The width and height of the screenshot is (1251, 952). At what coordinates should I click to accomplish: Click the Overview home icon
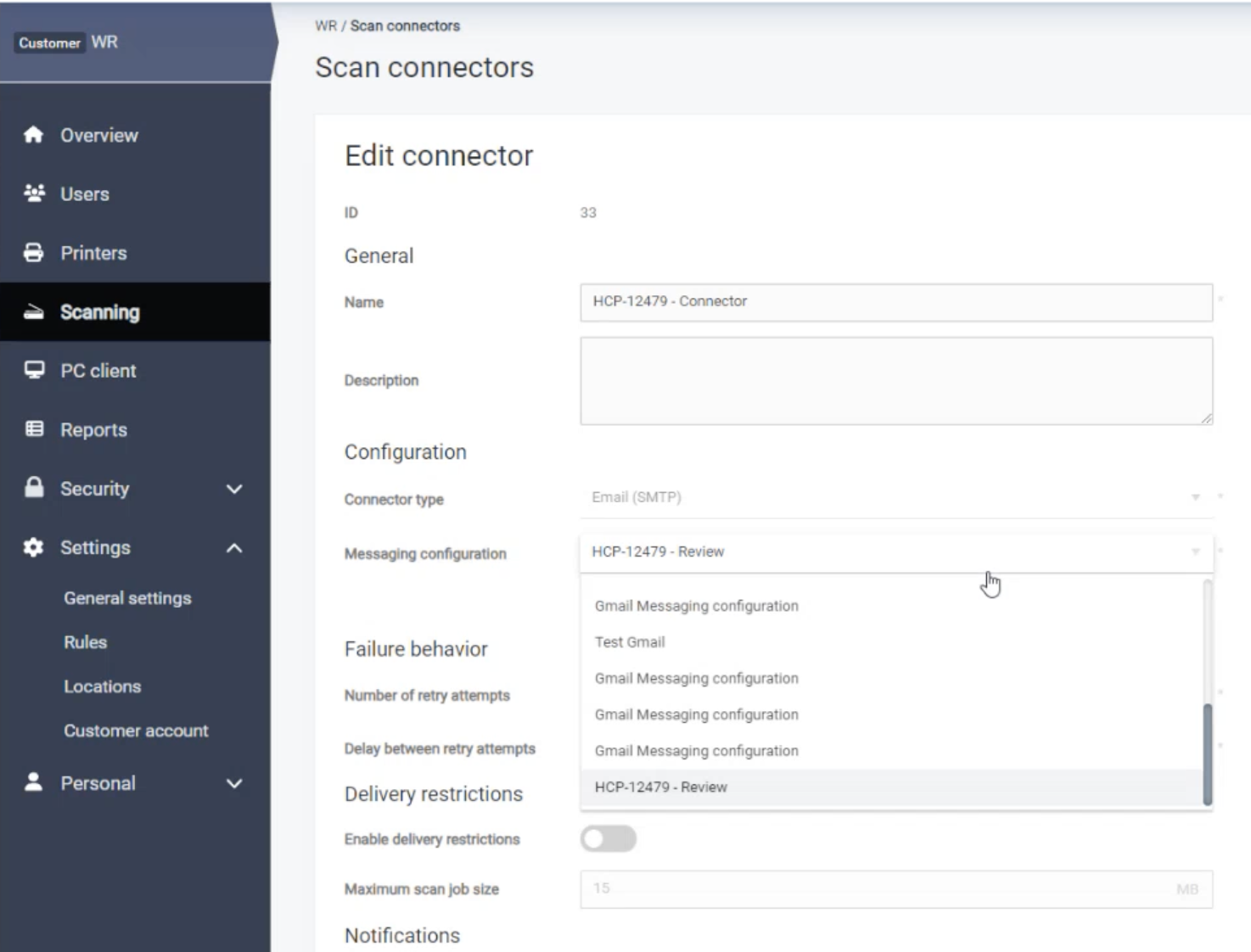click(x=34, y=135)
